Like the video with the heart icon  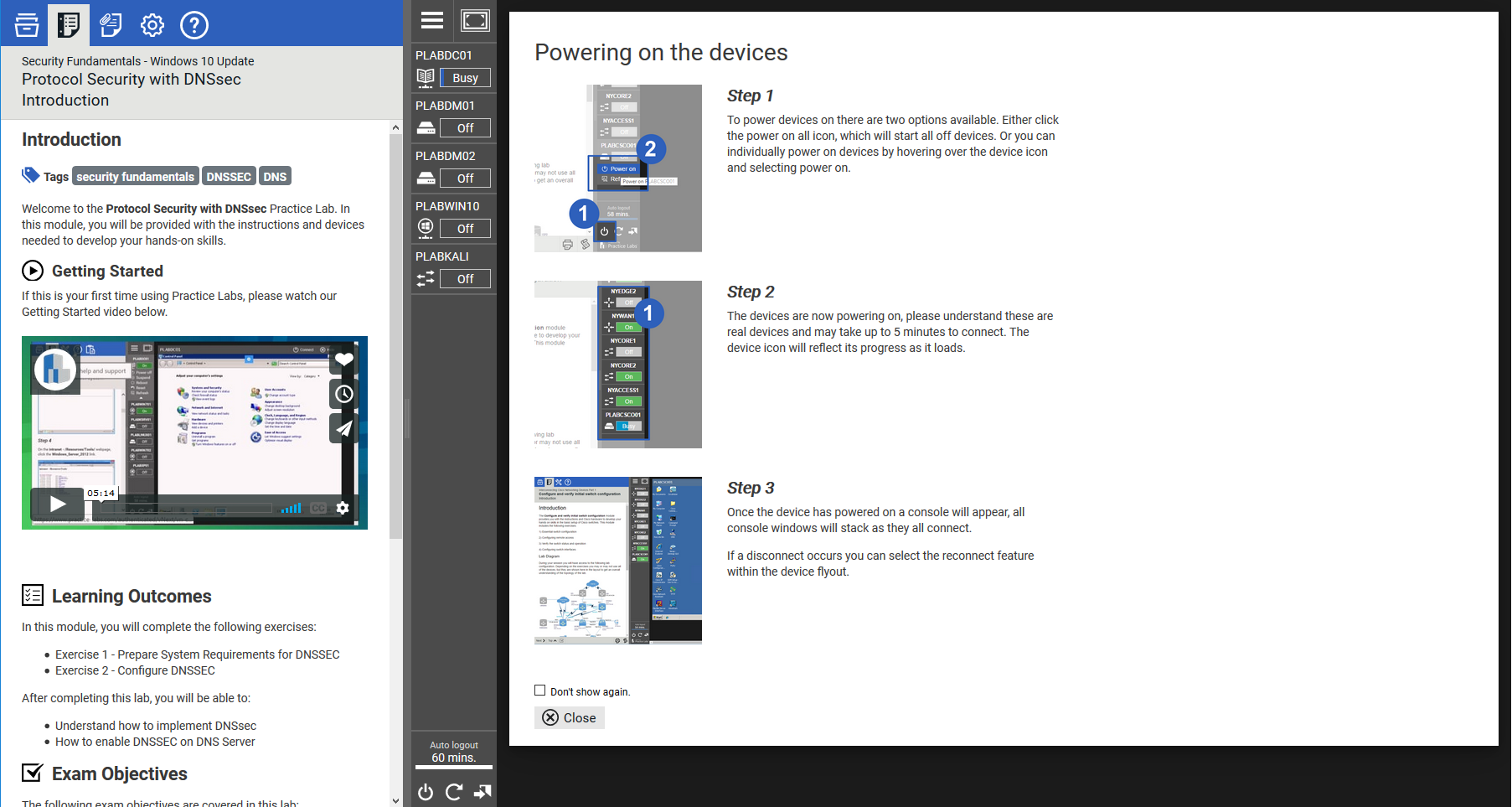pos(344,360)
